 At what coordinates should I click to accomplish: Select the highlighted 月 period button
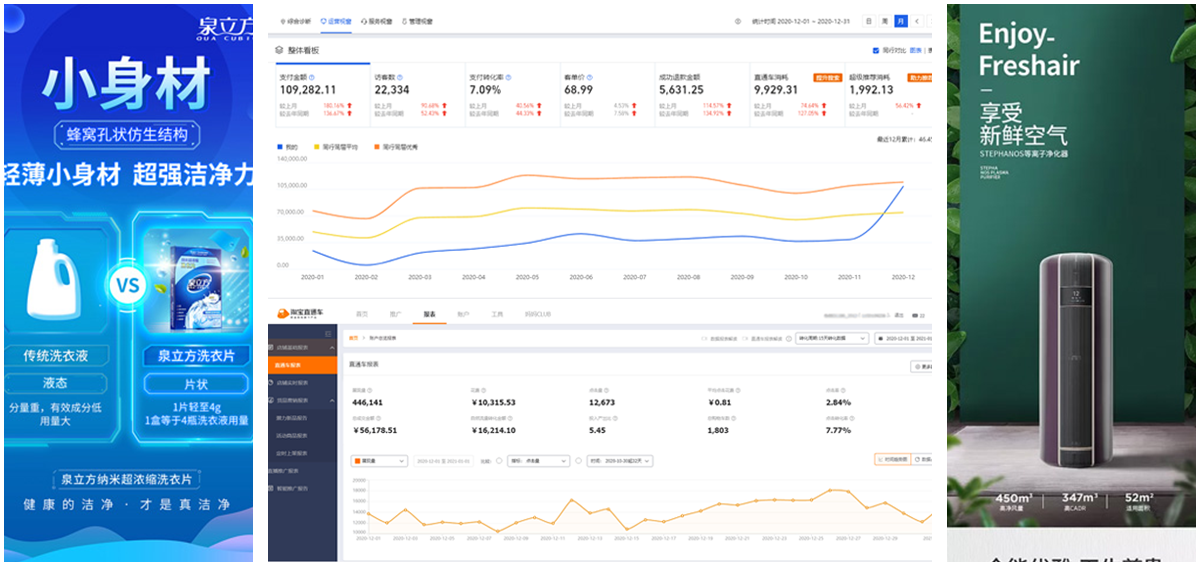[x=901, y=21]
